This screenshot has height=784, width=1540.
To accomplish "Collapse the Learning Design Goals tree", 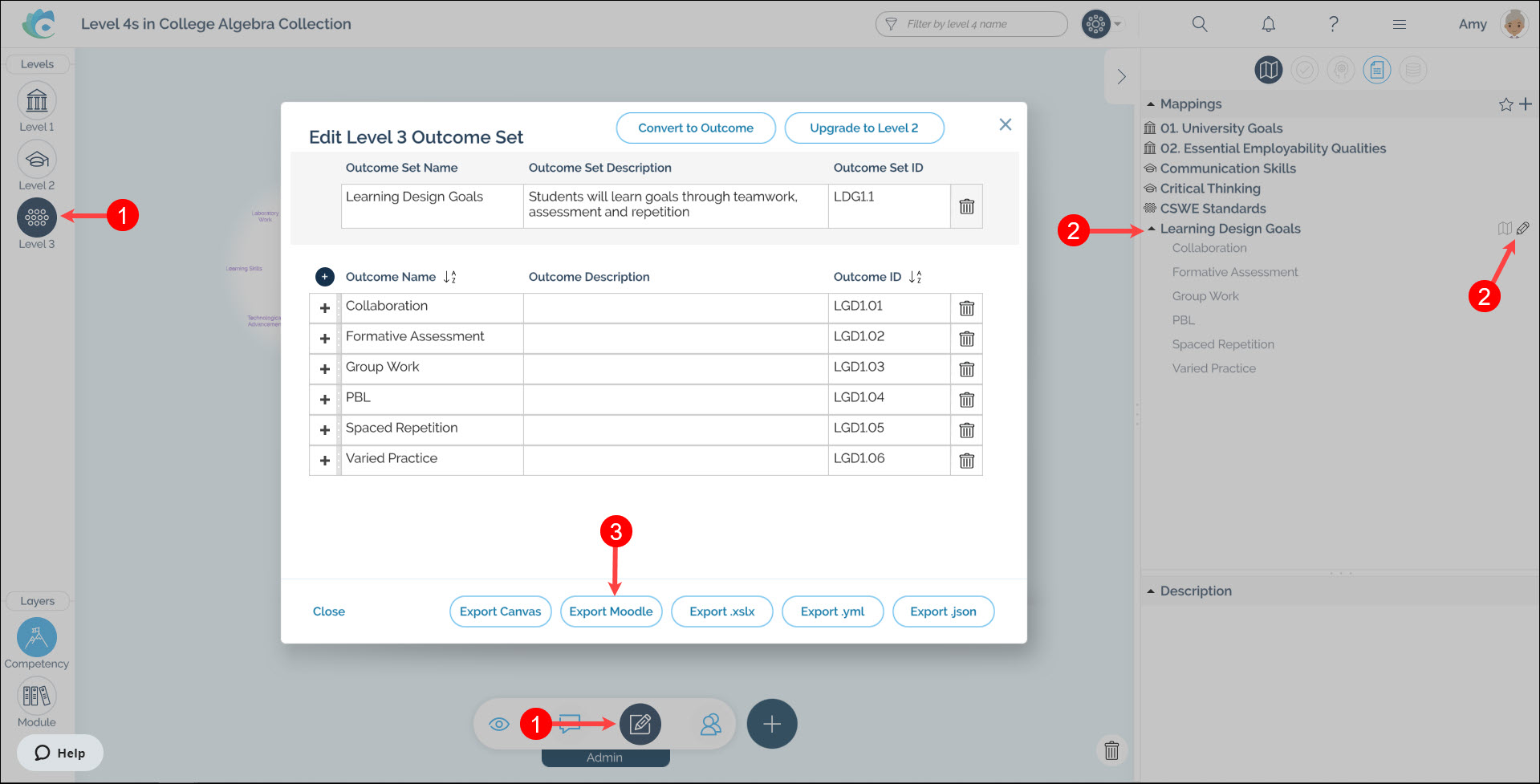I will (1152, 229).
